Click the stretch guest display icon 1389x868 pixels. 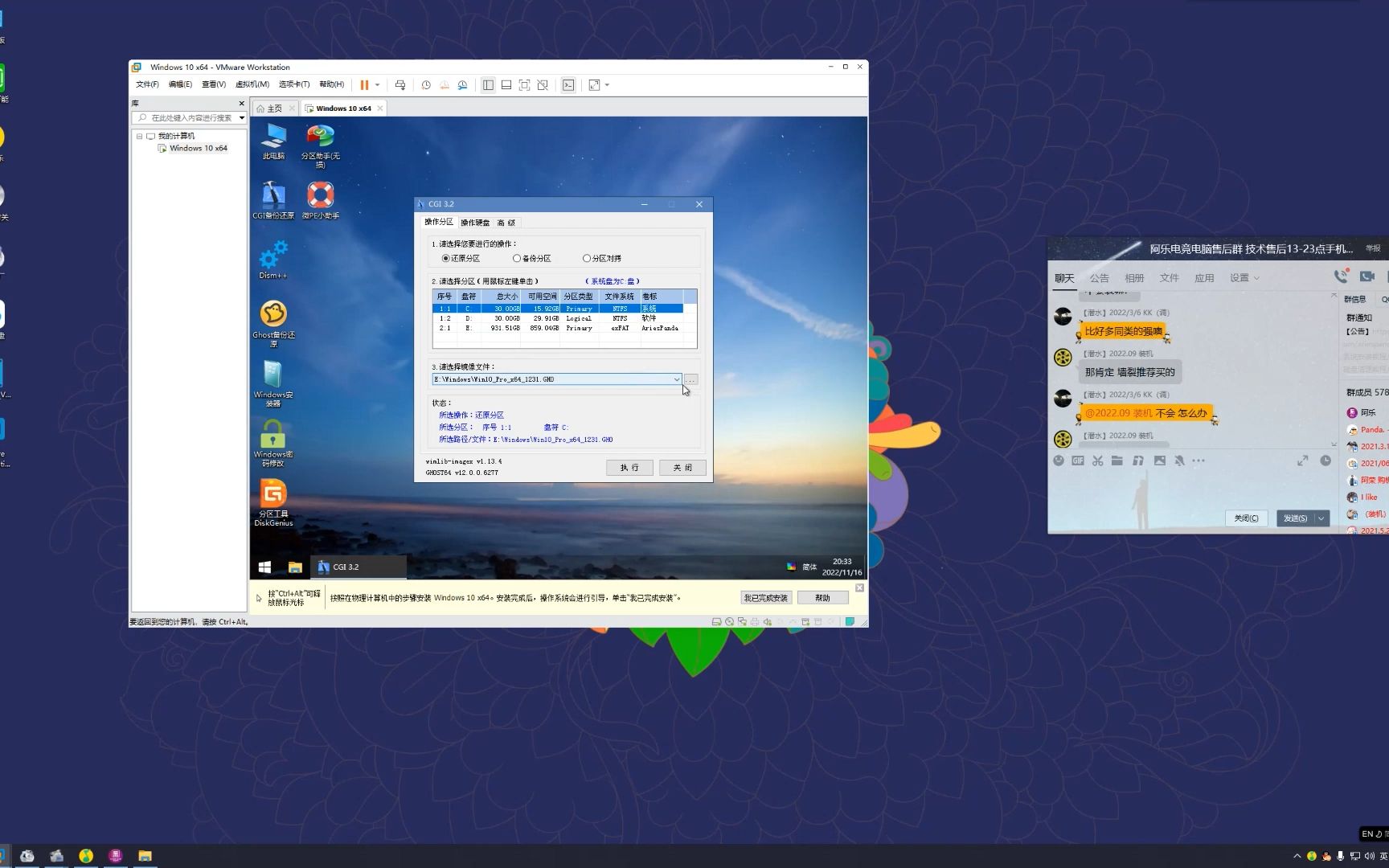[594, 85]
